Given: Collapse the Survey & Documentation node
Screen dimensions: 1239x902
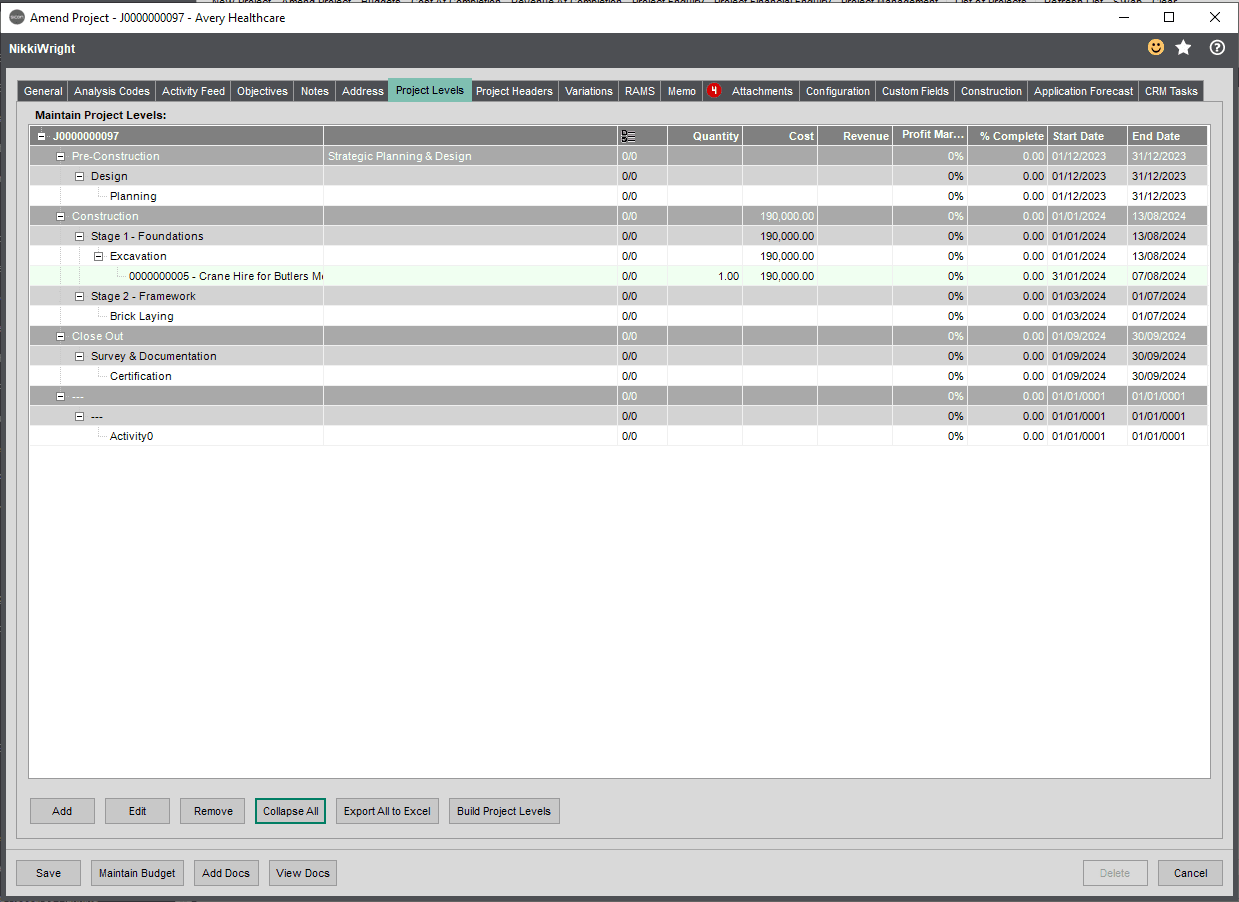Looking at the screenshot, I should (80, 356).
